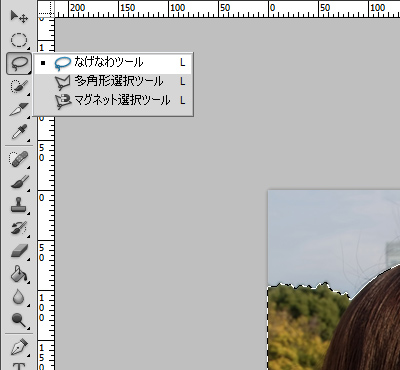The image size is (400, 370).
Task: Select the Elliptical Marquee tool
Action: pos(19,40)
